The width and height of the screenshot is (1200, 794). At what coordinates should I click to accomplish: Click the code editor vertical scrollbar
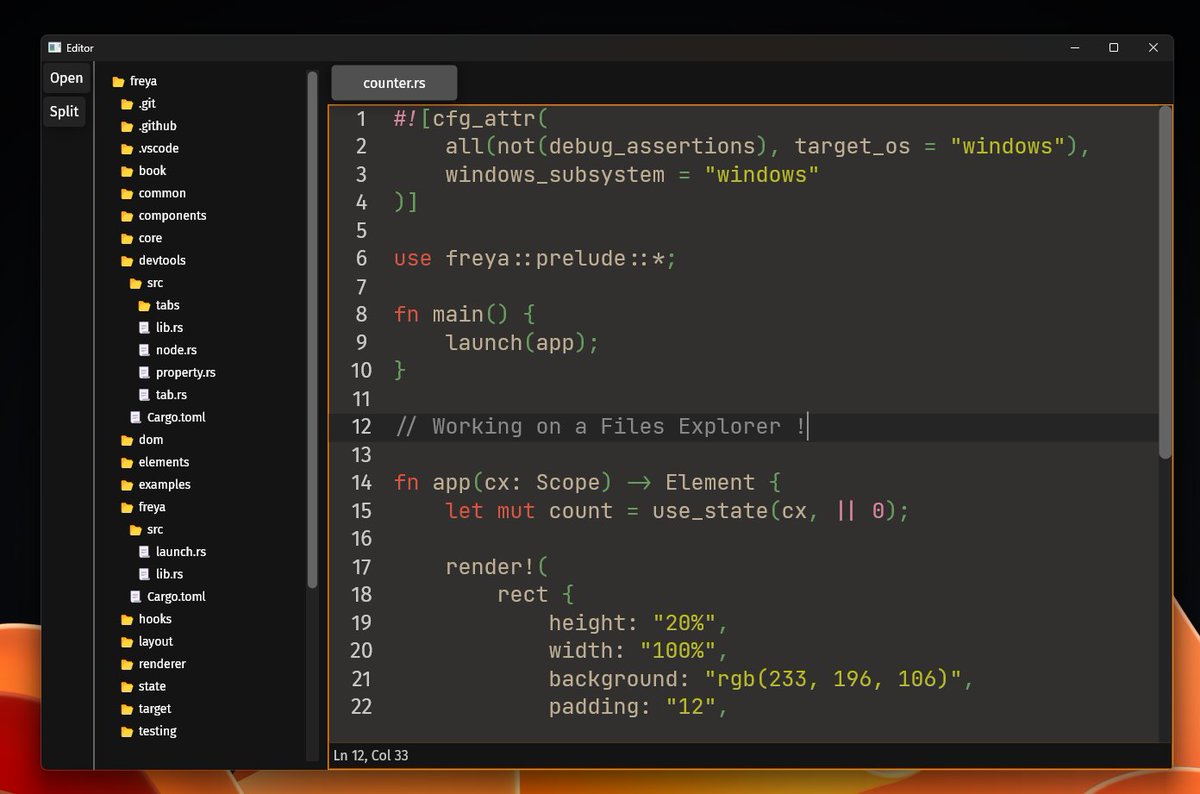point(1164,283)
